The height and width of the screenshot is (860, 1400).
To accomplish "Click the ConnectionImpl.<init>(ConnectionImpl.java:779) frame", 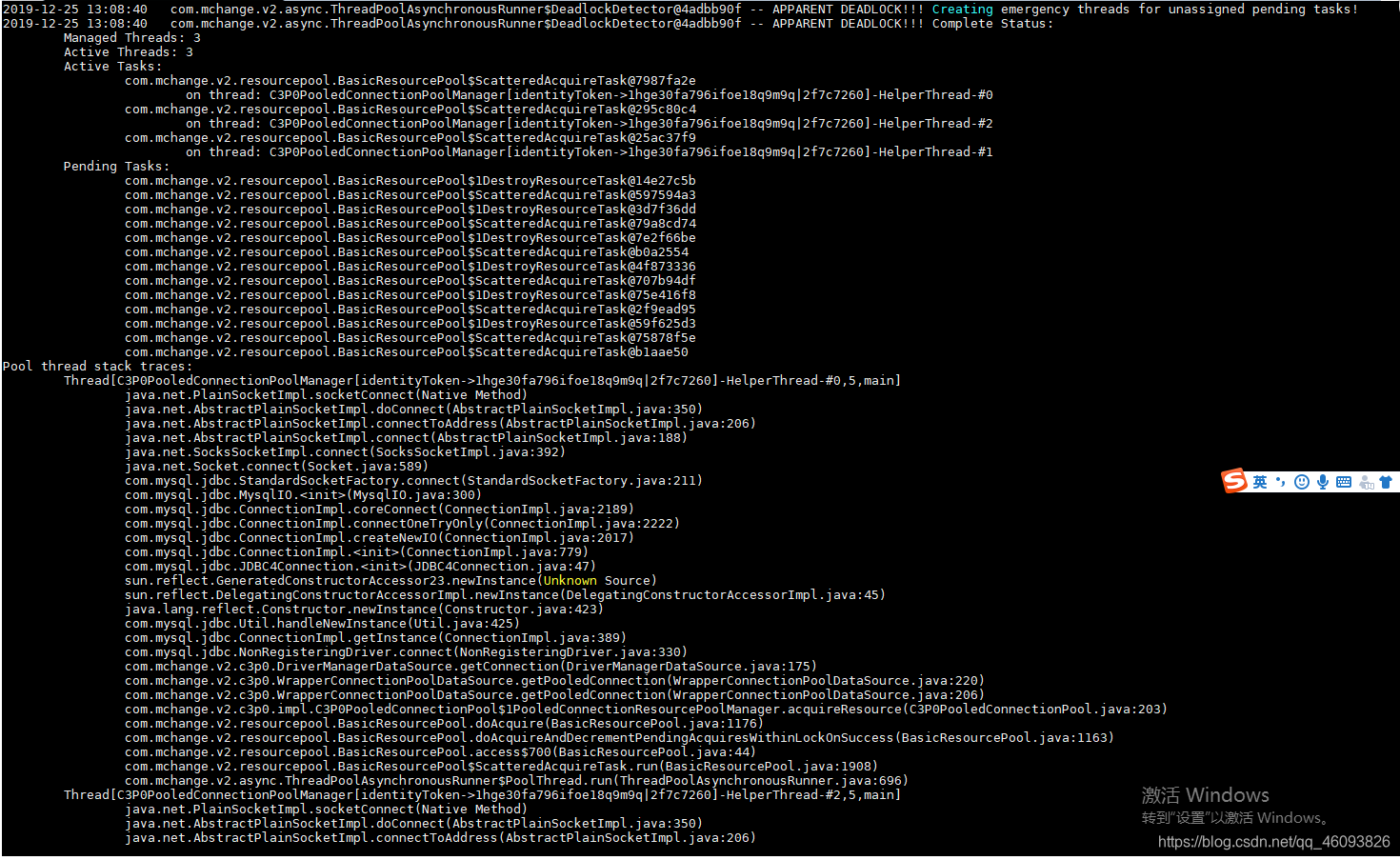I will (356, 552).
